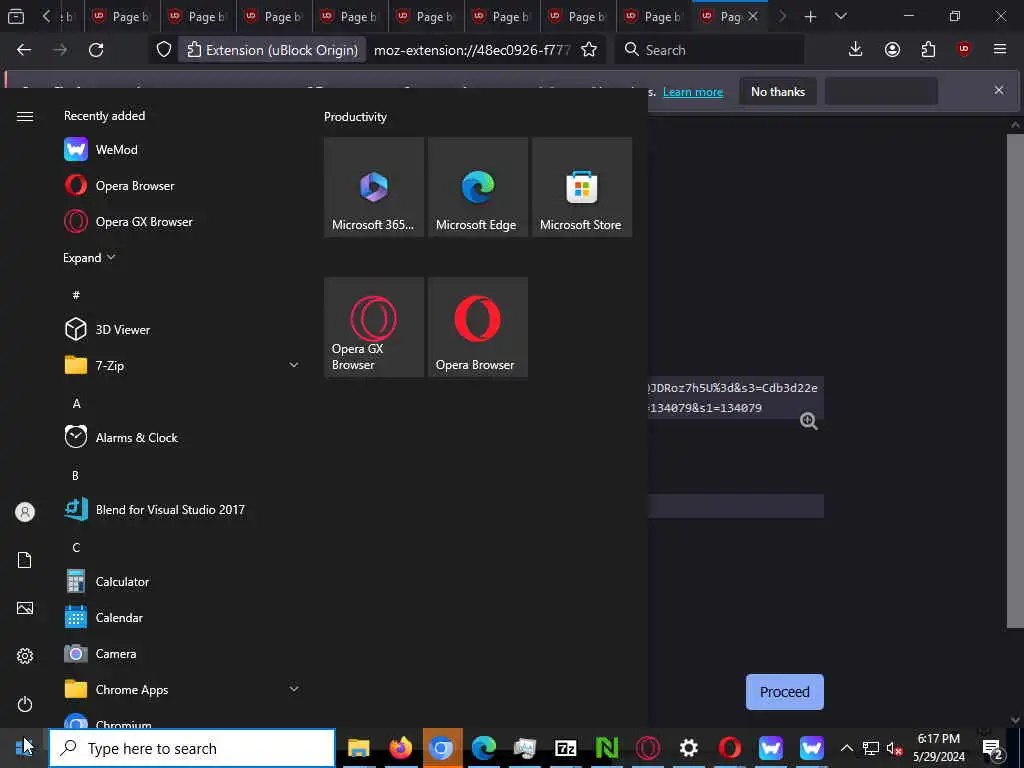The image size is (1024, 768).
Task: Bookmark this page with the star
Action: click(x=589, y=50)
